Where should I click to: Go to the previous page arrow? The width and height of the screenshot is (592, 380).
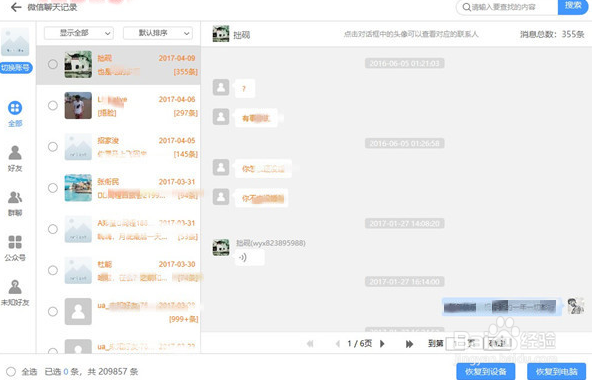pos(338,344)
